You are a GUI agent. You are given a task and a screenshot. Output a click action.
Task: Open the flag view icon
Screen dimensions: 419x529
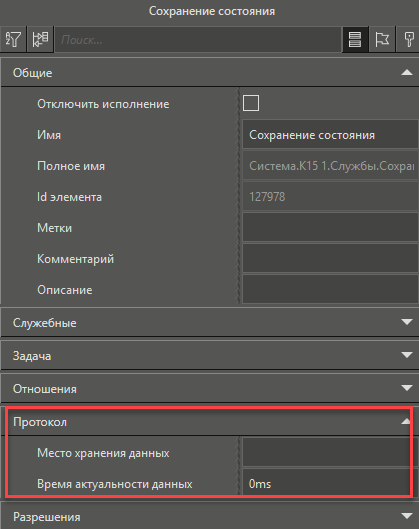[x=382, y=39]
